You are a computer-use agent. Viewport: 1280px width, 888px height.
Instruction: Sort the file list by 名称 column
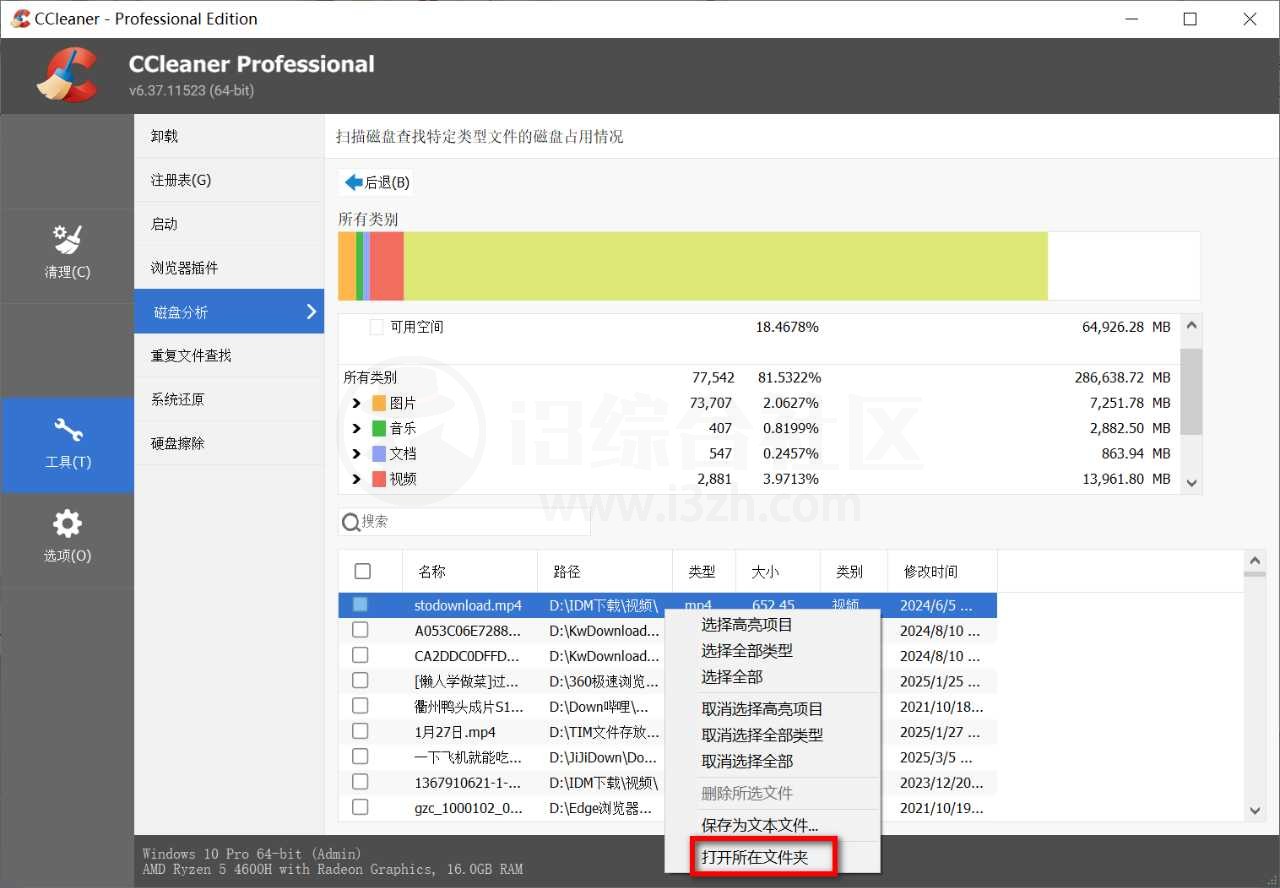tap(470, 571)
